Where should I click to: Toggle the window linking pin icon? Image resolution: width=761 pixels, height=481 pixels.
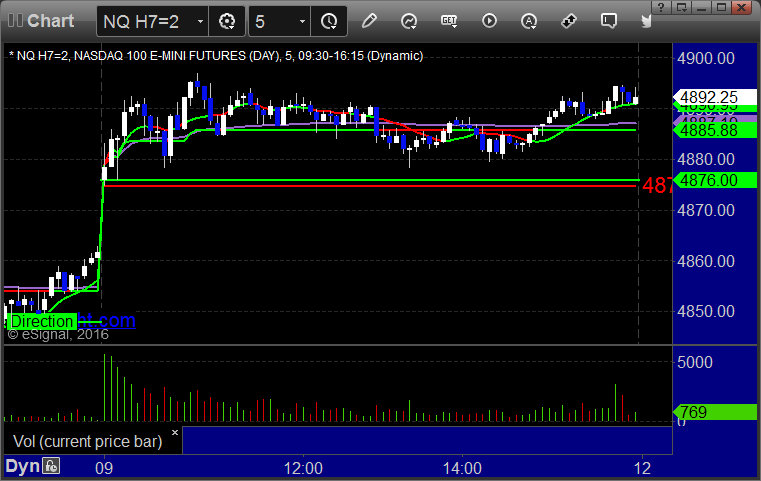pyautogui.click(x=569, y=21)
